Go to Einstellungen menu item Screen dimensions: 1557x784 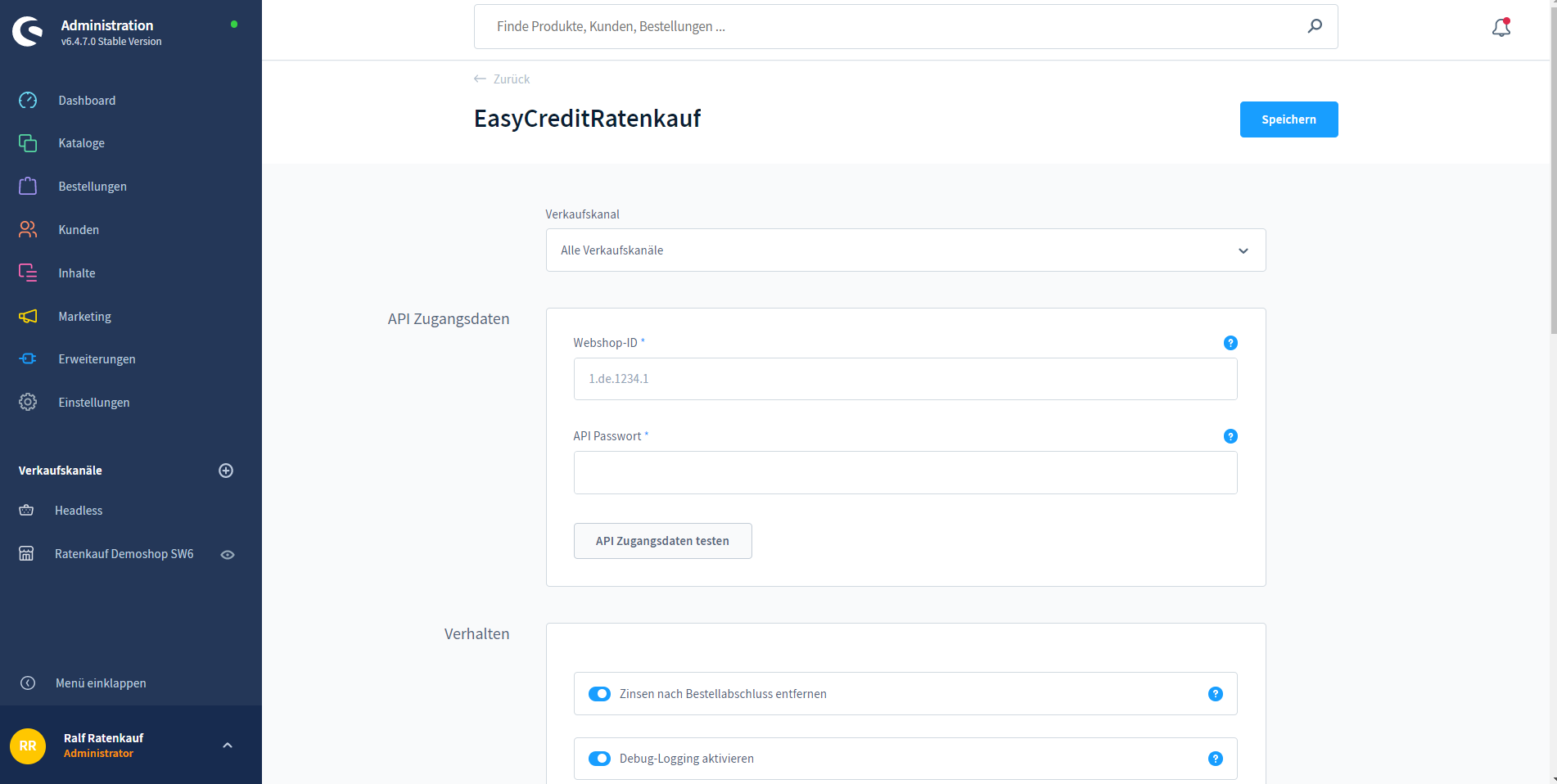(94, 403)
